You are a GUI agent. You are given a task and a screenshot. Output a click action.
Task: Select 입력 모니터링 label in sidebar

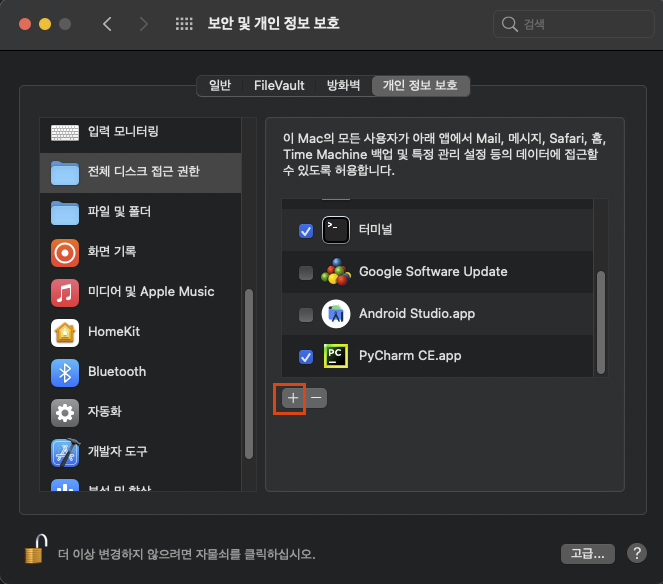coord(123,131)
